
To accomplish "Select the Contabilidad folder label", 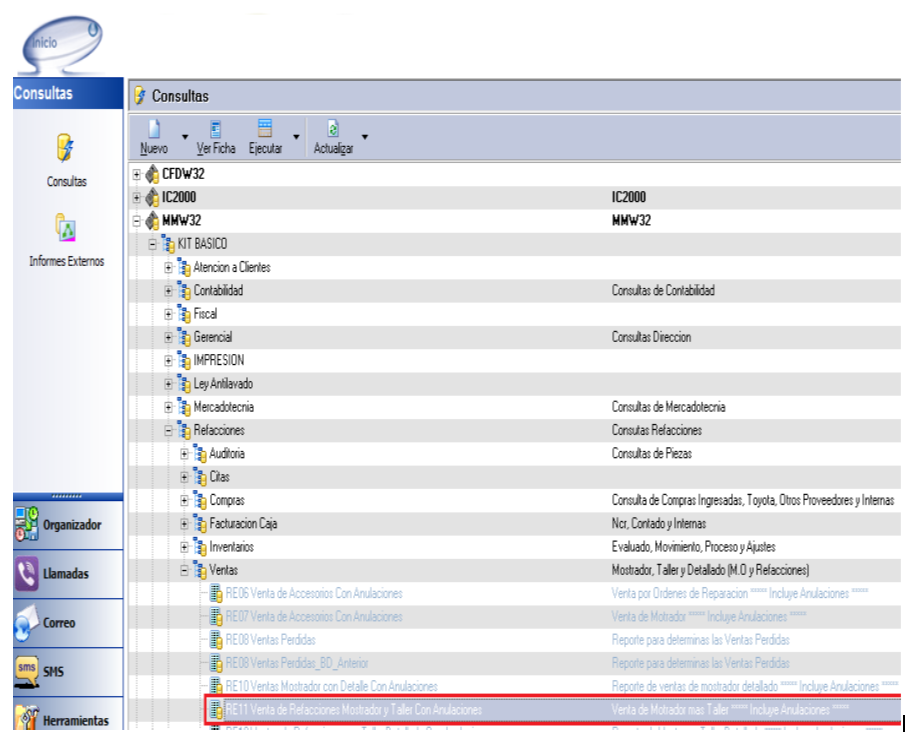I will [x=218, y=291].
